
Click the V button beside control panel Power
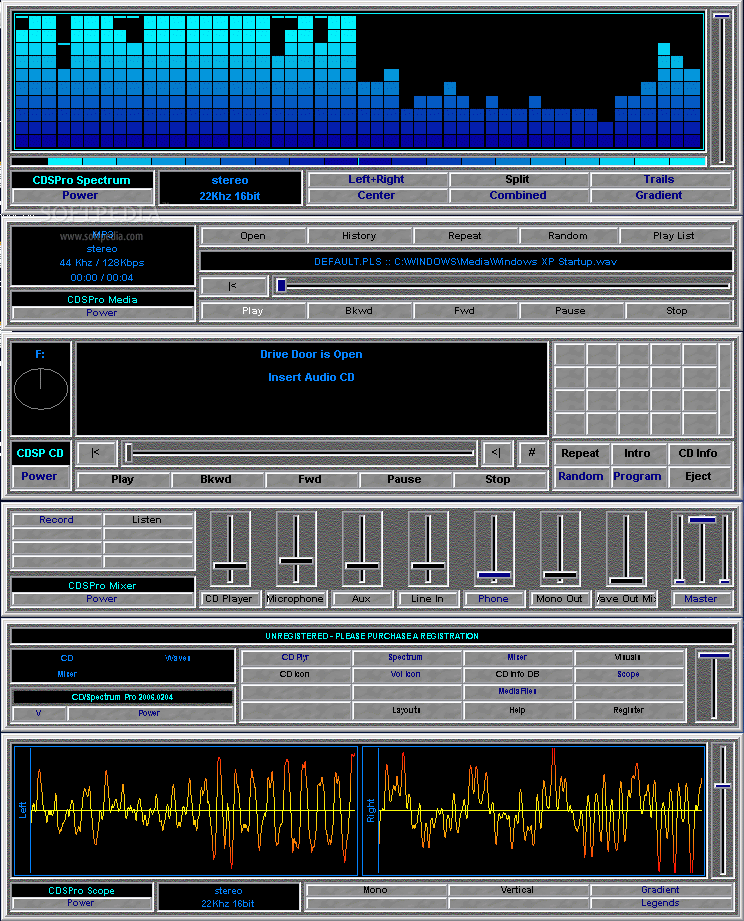pos(39,714)
